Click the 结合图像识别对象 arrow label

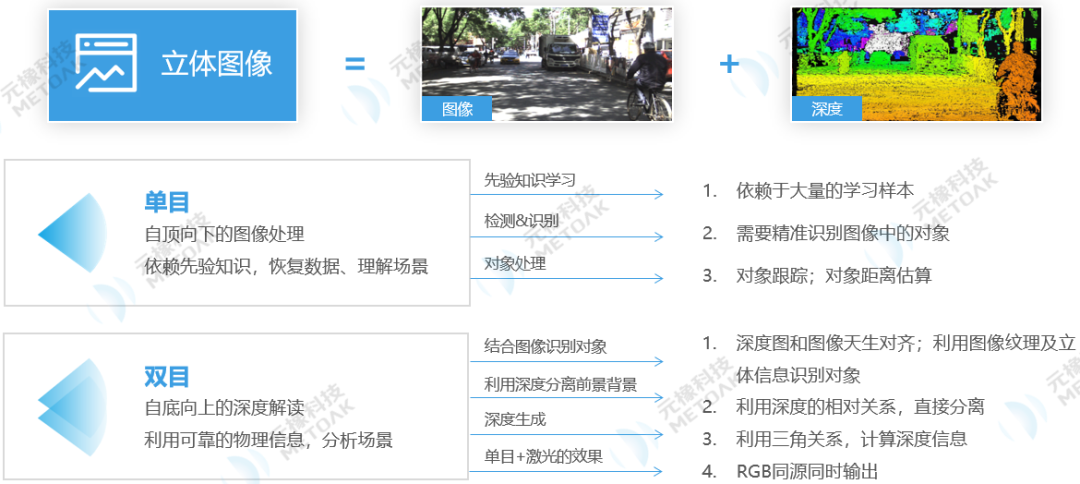coord(546,346)
